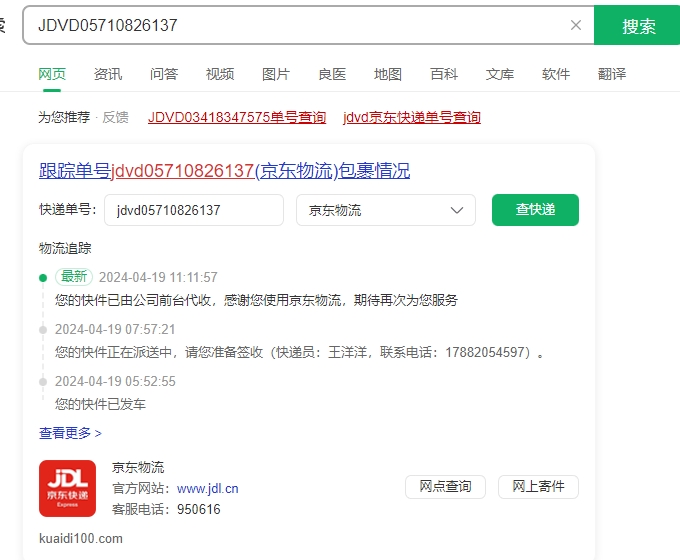Image resolution: width=680 pixels, height=560 pixels.
Task: Click the 物流追踪 heading
Action: point(65,248)
